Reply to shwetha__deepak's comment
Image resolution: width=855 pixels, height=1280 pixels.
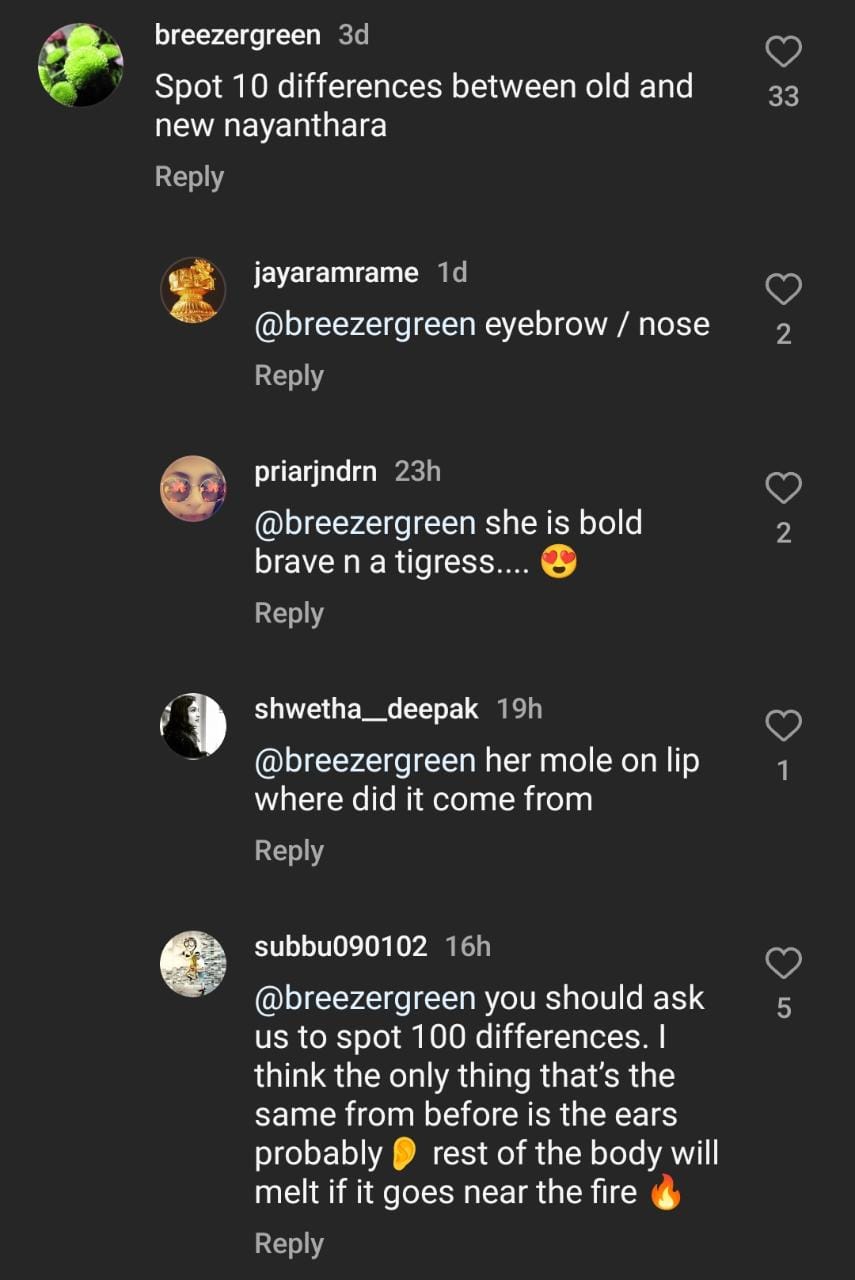(289, 851)
